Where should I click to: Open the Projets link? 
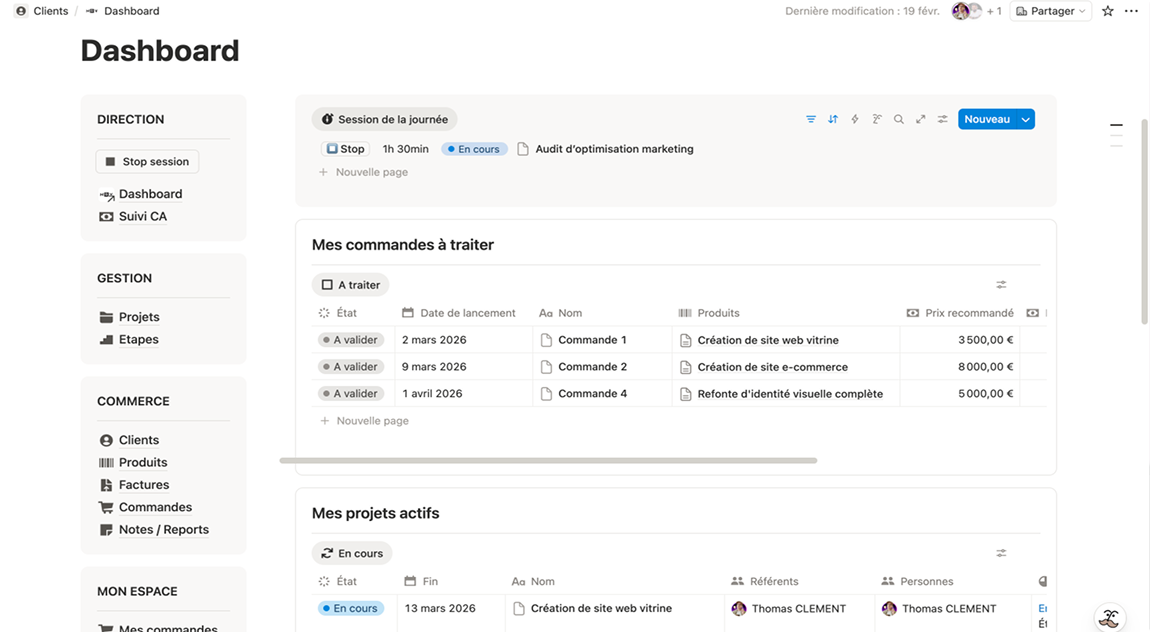pos(129,317)
